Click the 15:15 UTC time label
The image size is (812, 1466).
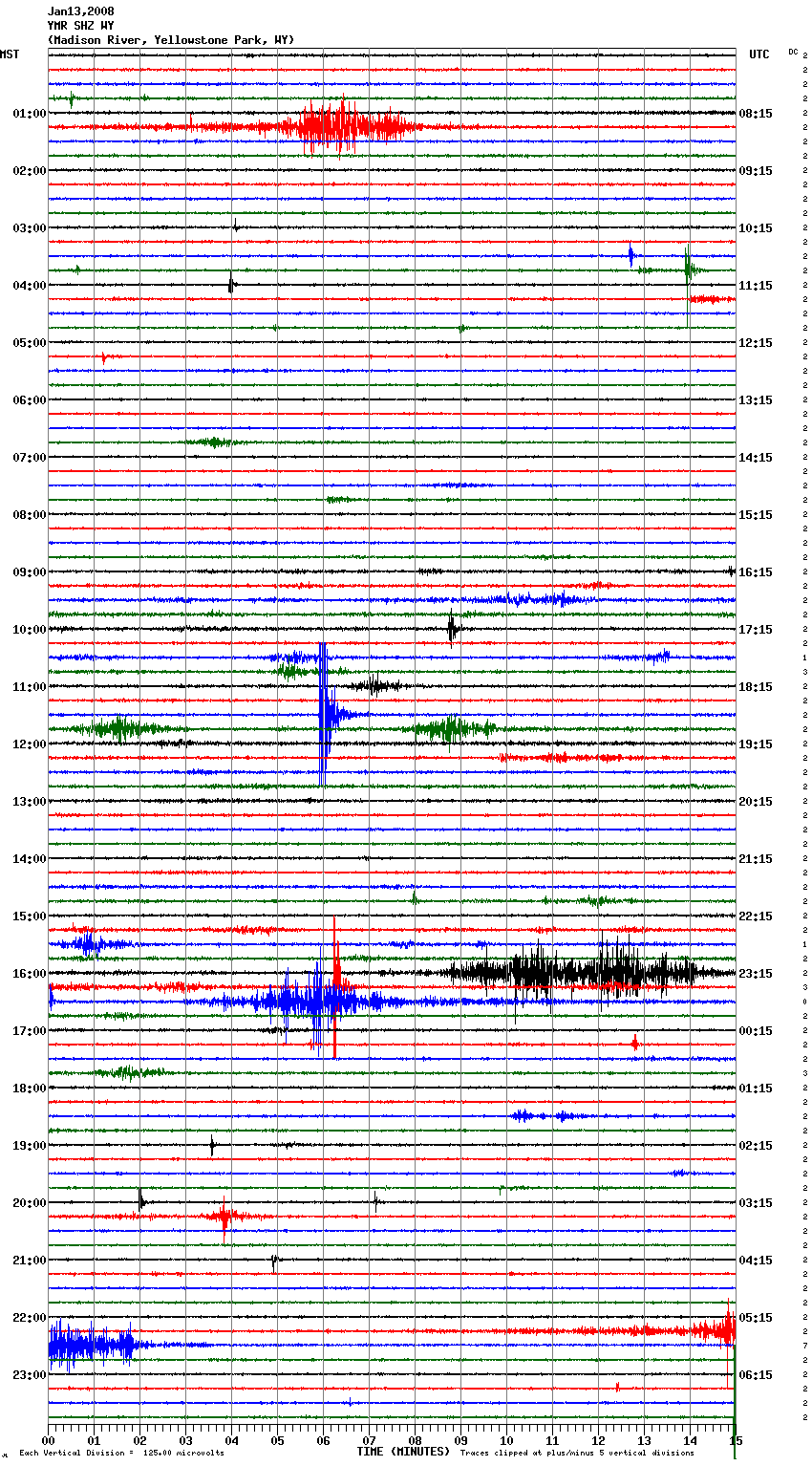coord(756,515)
